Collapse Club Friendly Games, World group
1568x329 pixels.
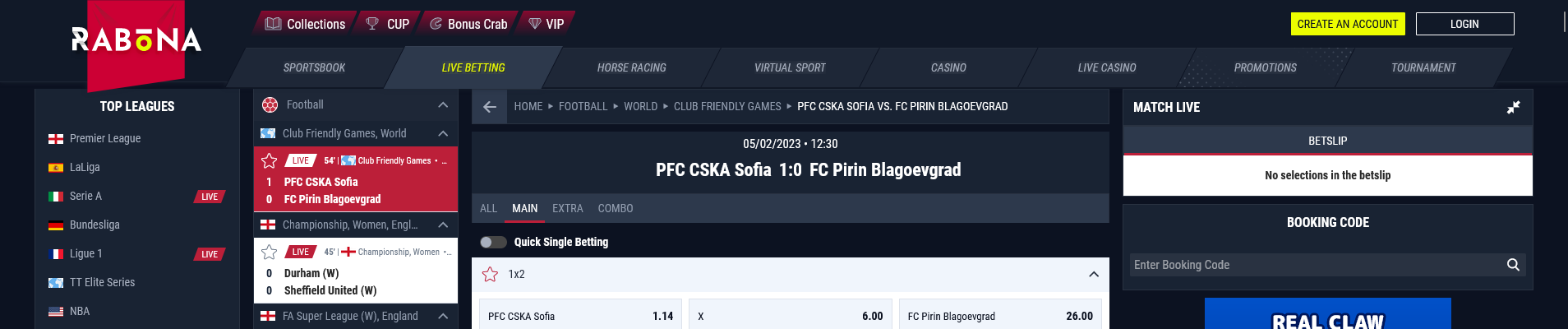443,133
